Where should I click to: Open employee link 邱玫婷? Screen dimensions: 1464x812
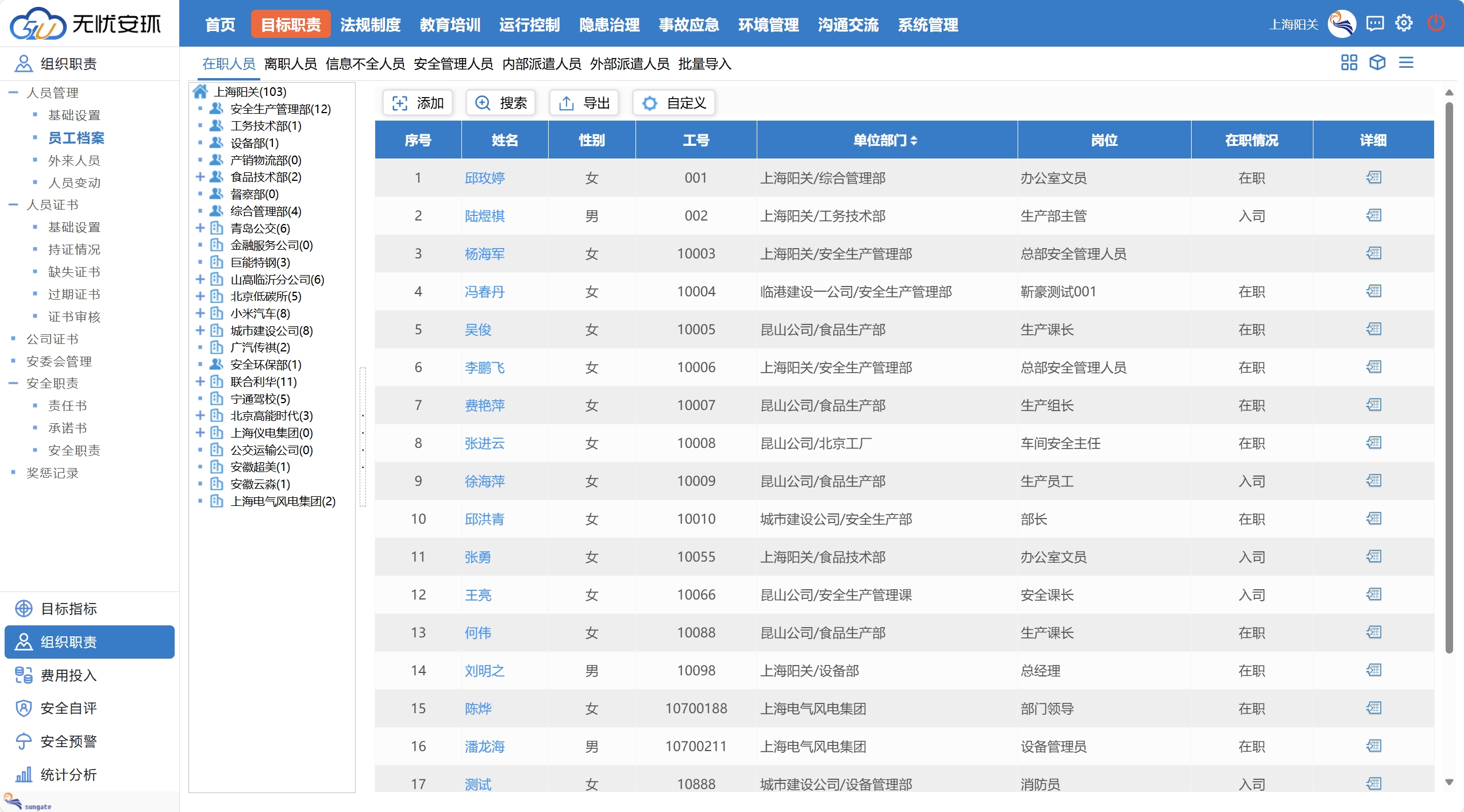click(x=485, y=178)
